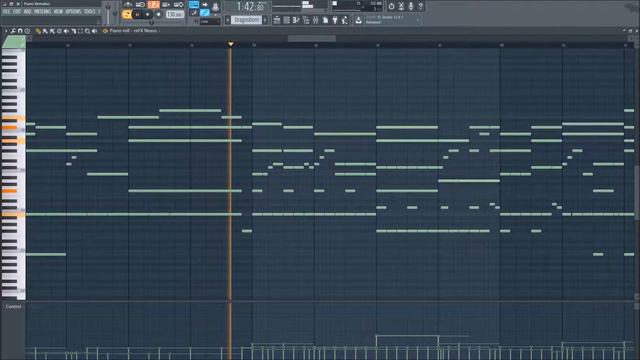Viewport: 640px width, 360px height.
Task: Click the question mark help icon
Action: coord(421,6)
